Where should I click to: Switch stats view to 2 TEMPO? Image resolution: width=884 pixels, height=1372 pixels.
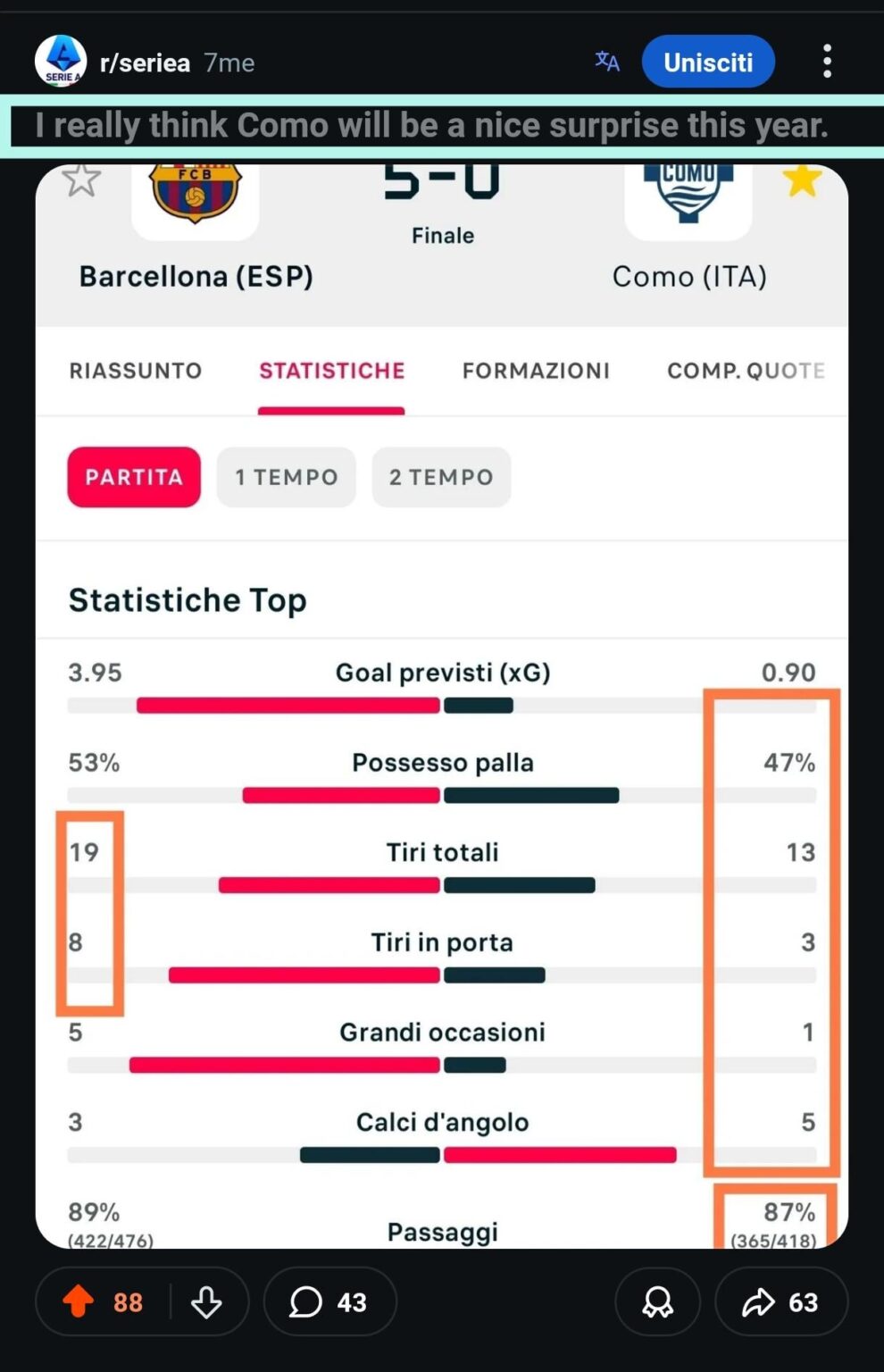[x=441, y=477]
